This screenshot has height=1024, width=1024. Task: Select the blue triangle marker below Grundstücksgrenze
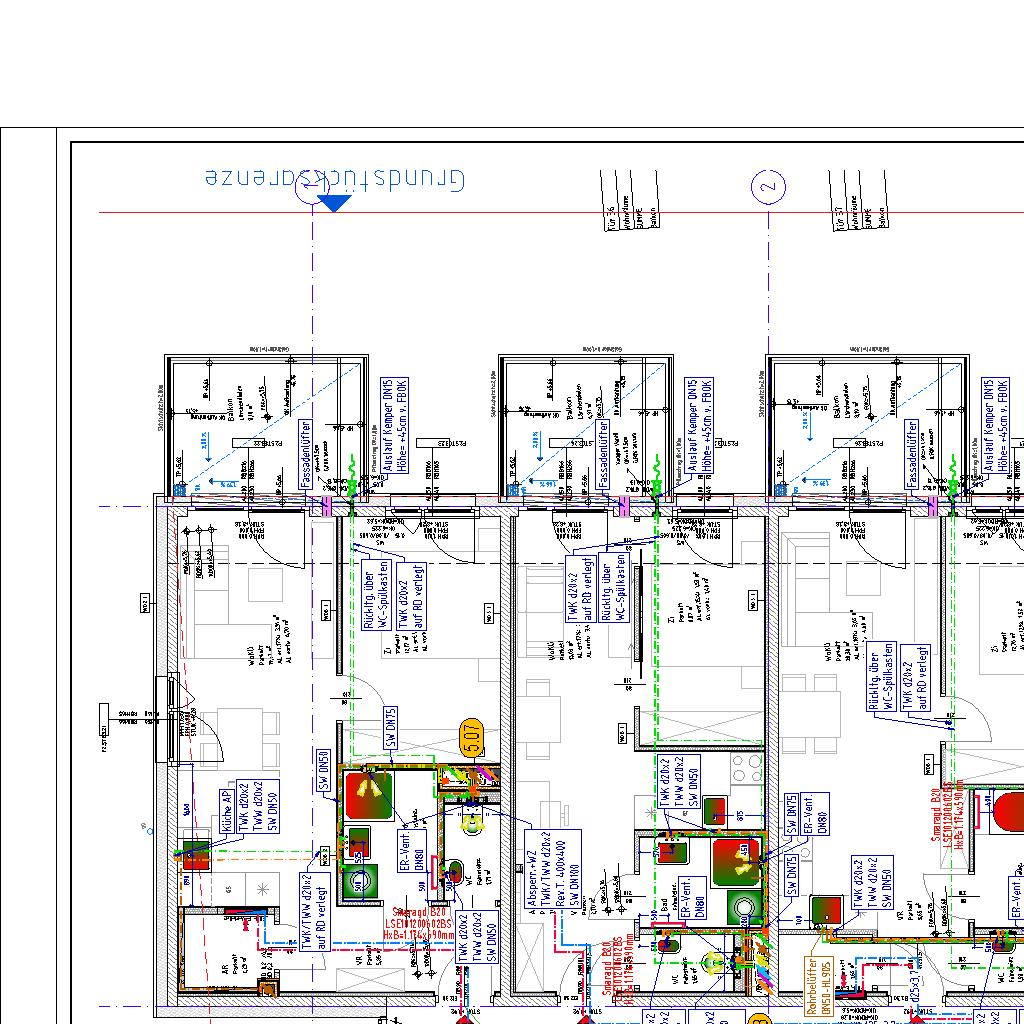(x=333, y=204)
